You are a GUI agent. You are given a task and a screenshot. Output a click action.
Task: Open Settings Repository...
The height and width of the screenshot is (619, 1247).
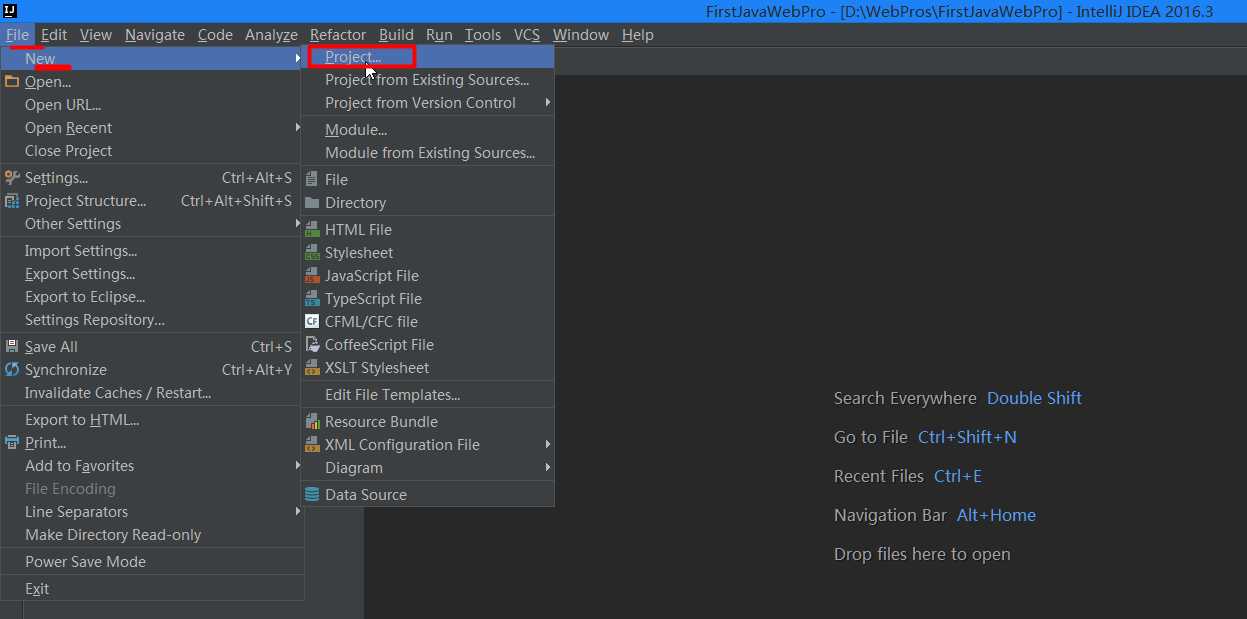151,320
